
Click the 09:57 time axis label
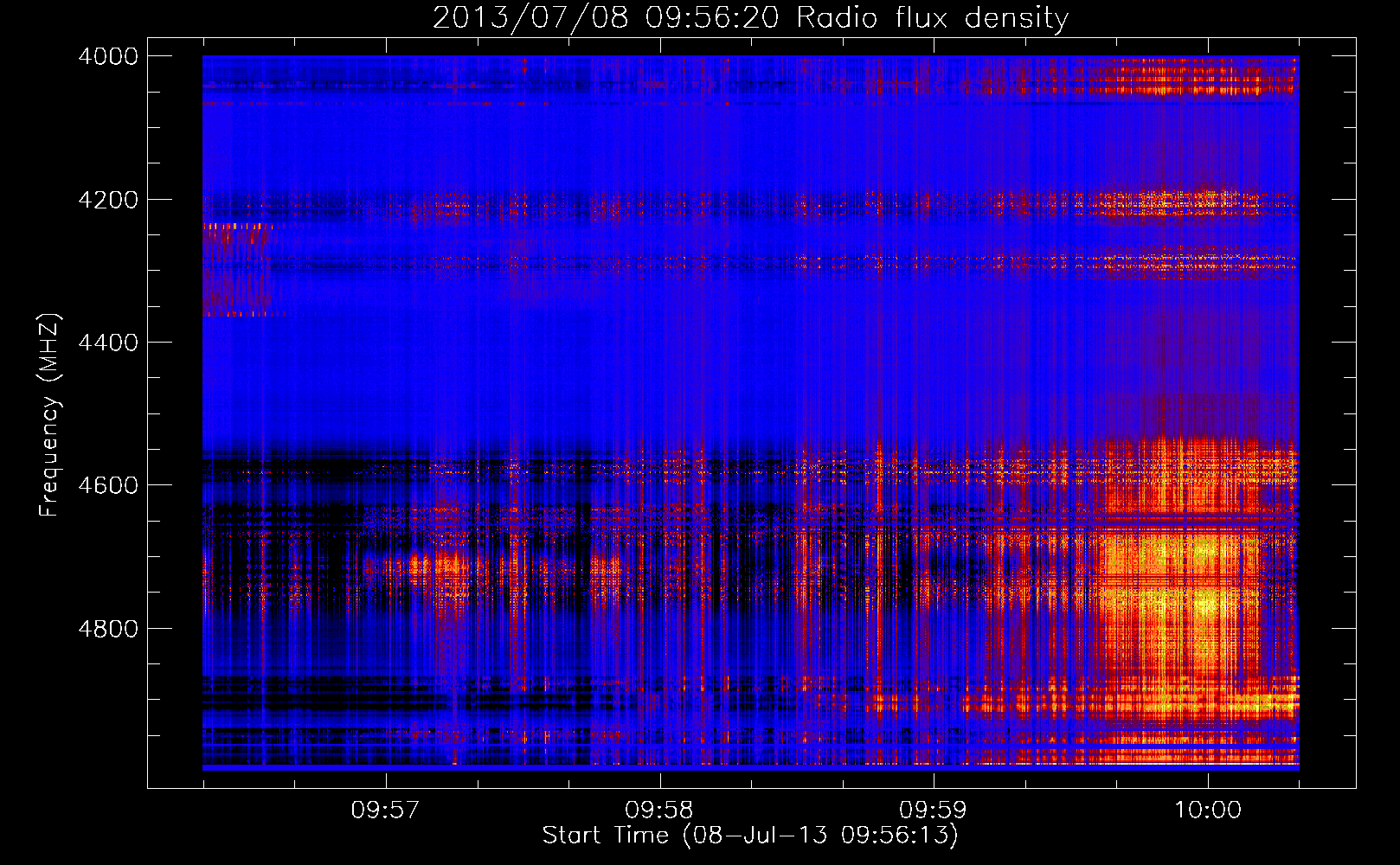click(x=385, y=811)
